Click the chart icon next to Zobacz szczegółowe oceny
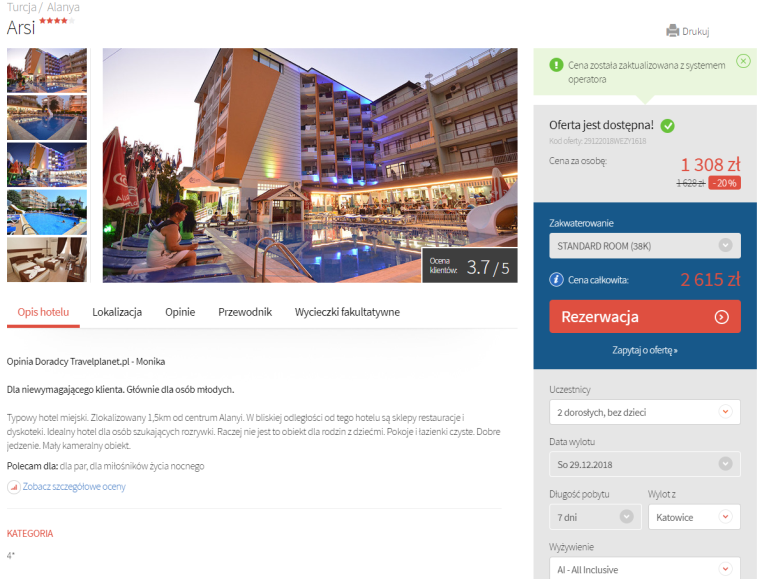Viewport: 760px width, 579px height. 14,486
